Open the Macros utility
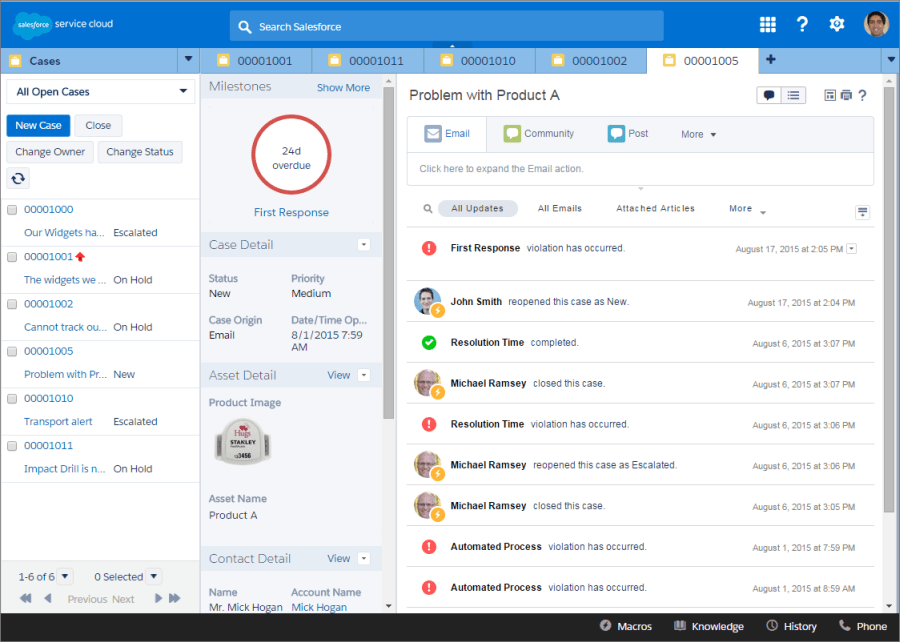Screen dimensions: 900x642 click(x=626, y=626)
